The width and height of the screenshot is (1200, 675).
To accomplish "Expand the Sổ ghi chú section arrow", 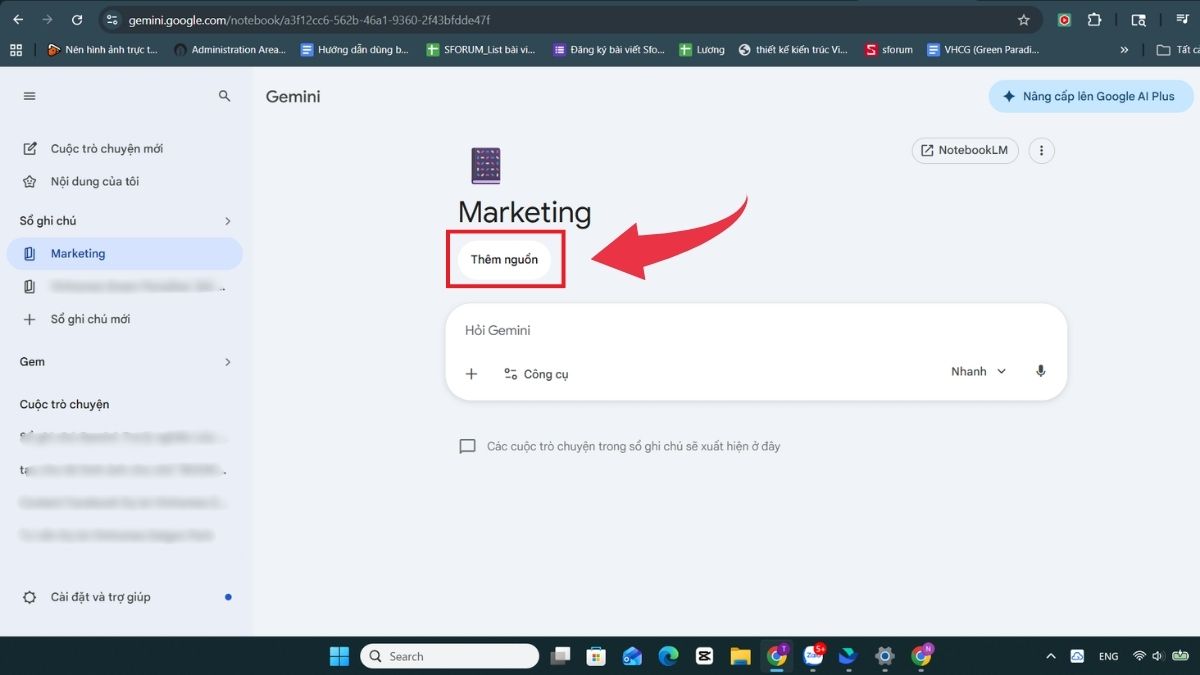I will pyautogui.click(x=227, y=221).
